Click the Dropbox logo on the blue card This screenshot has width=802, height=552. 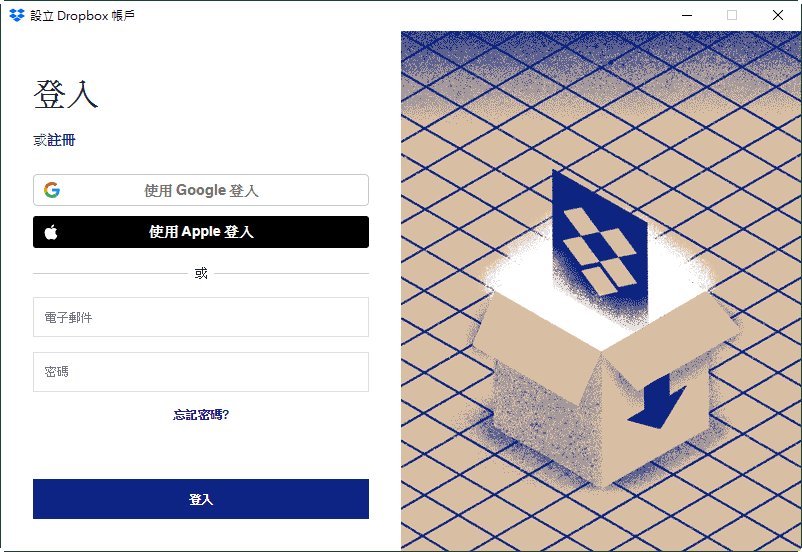[600, 250]
